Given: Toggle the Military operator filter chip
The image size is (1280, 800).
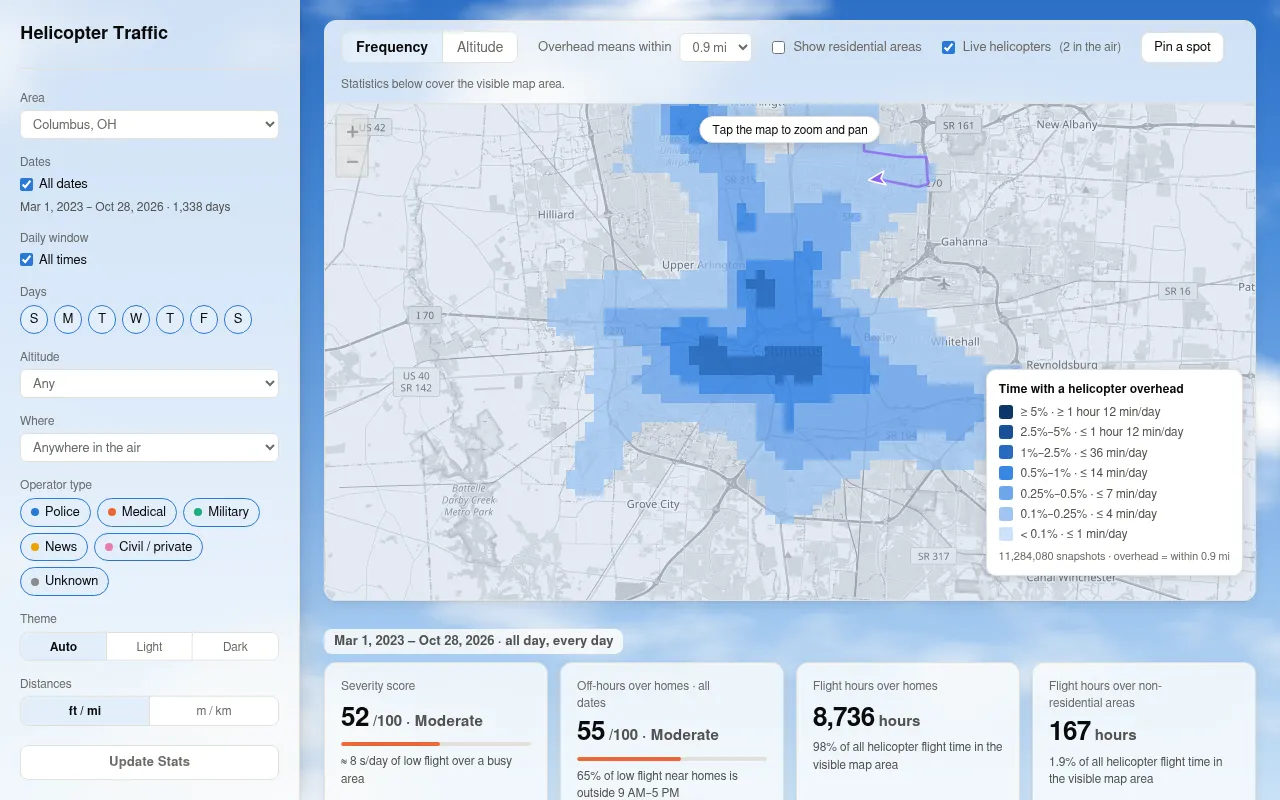Looking at the screenshot, I should 221,512.
